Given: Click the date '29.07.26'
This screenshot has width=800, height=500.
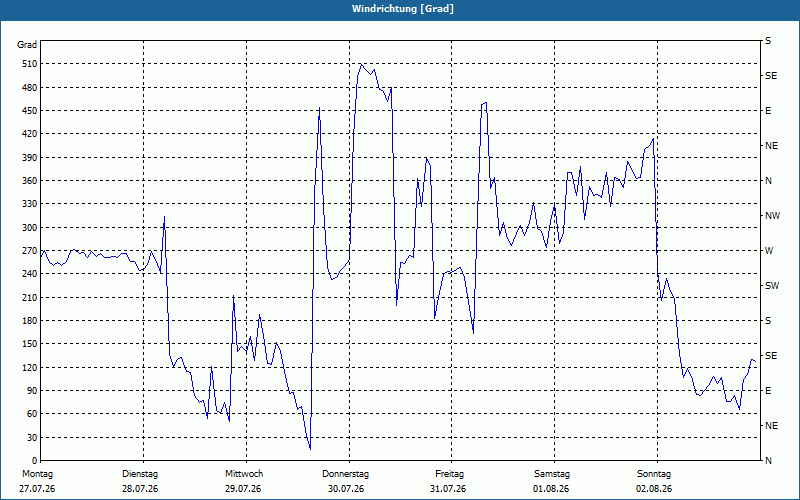Looking at the screenshot, I should pyautogui.click(x=243, y=489).
